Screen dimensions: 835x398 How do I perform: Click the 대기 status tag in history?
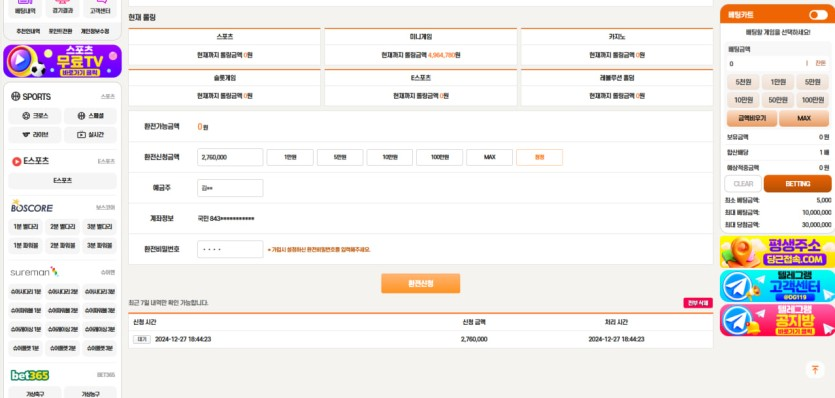(x=142, y=339)
